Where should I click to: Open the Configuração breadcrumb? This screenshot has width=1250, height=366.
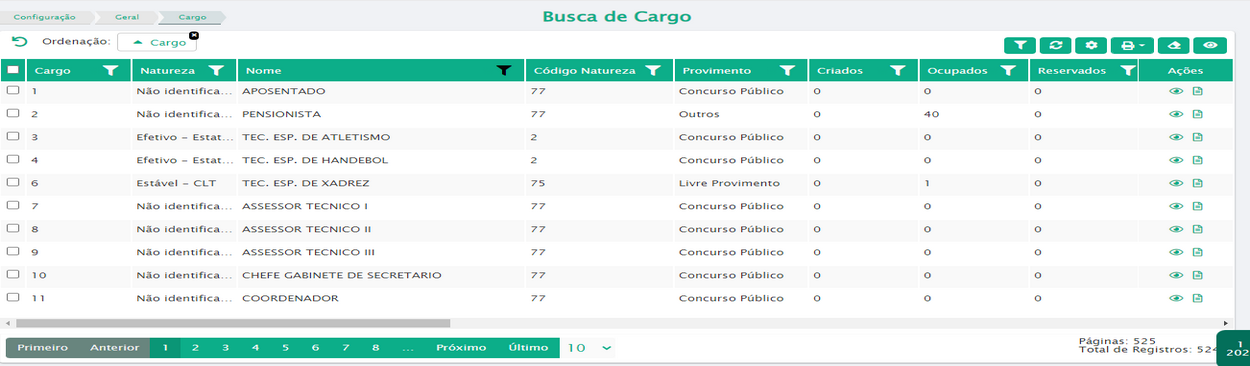(x=45, y=17)
